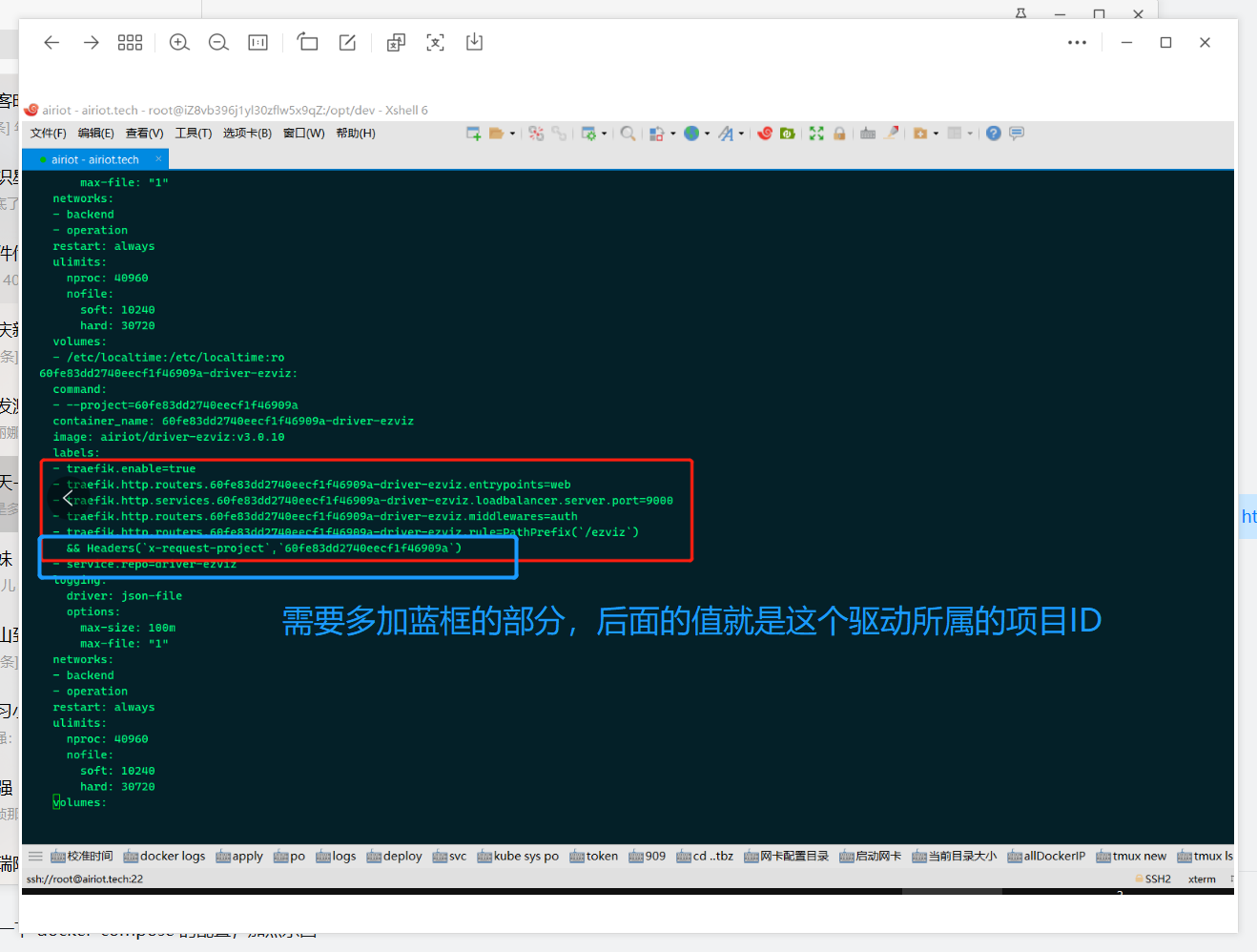Run the docker logs quick command
The height and width of the screenshot is (952, 1257).
tap(164, 856)
